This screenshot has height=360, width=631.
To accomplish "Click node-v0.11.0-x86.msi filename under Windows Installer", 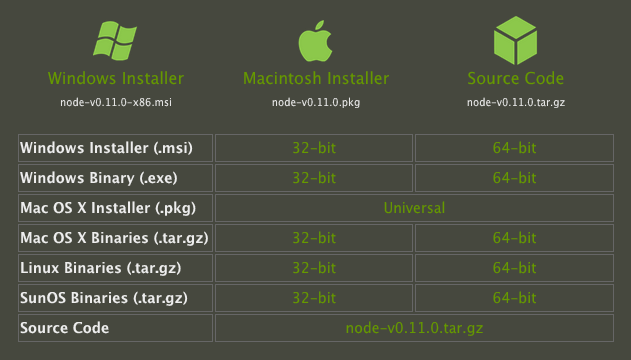I will tap(116, 102).
